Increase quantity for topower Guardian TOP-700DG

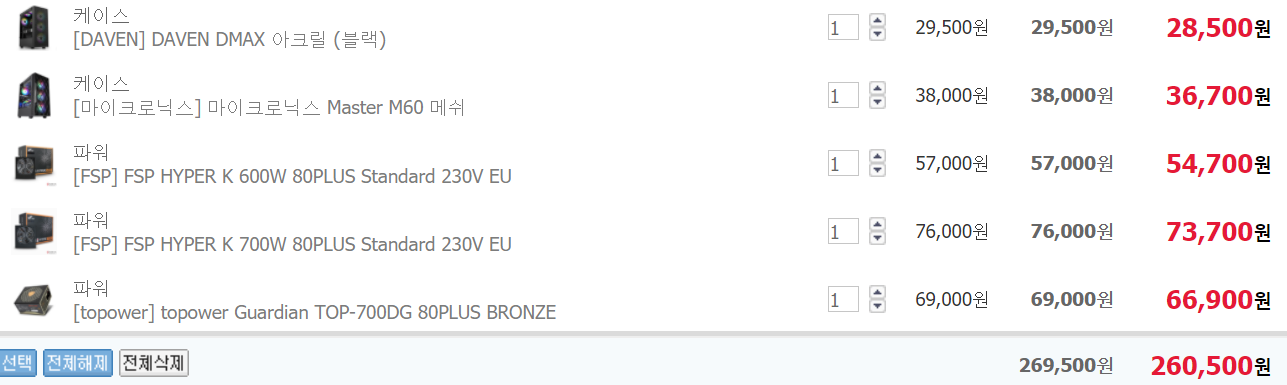(x=877, y=293)
